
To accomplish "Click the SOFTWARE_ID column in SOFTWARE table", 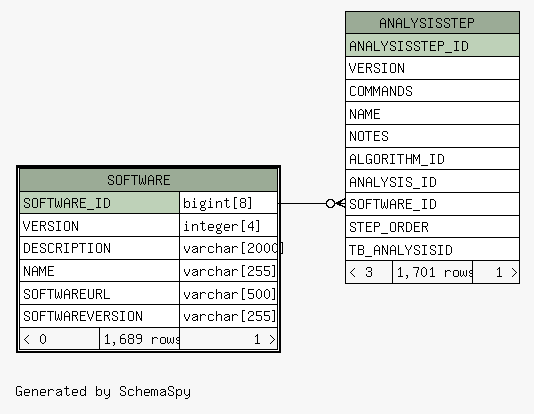I will (99, 203).
